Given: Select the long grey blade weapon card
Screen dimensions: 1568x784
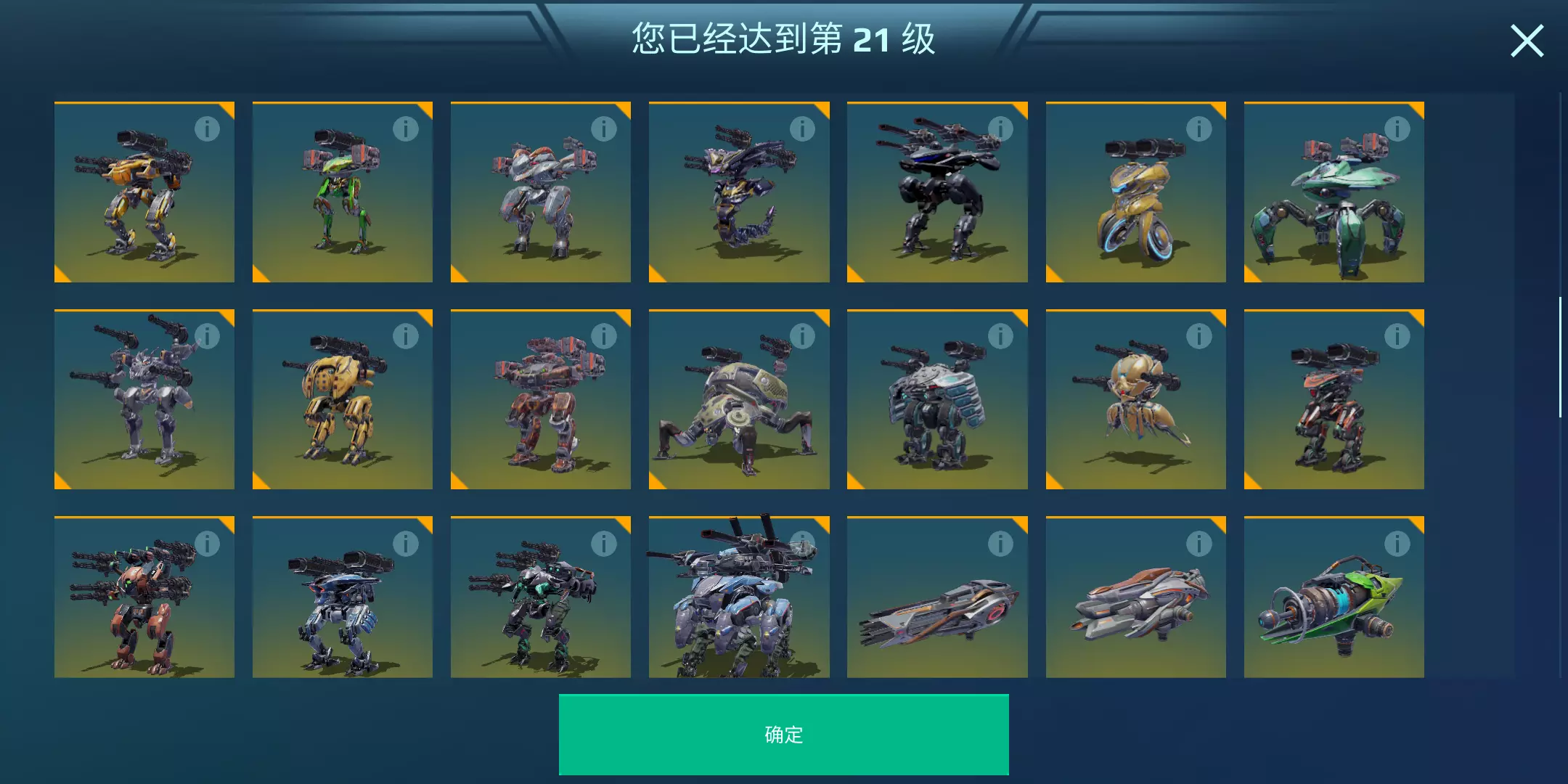Looking at the screenshot, I should tap(937, 597).
